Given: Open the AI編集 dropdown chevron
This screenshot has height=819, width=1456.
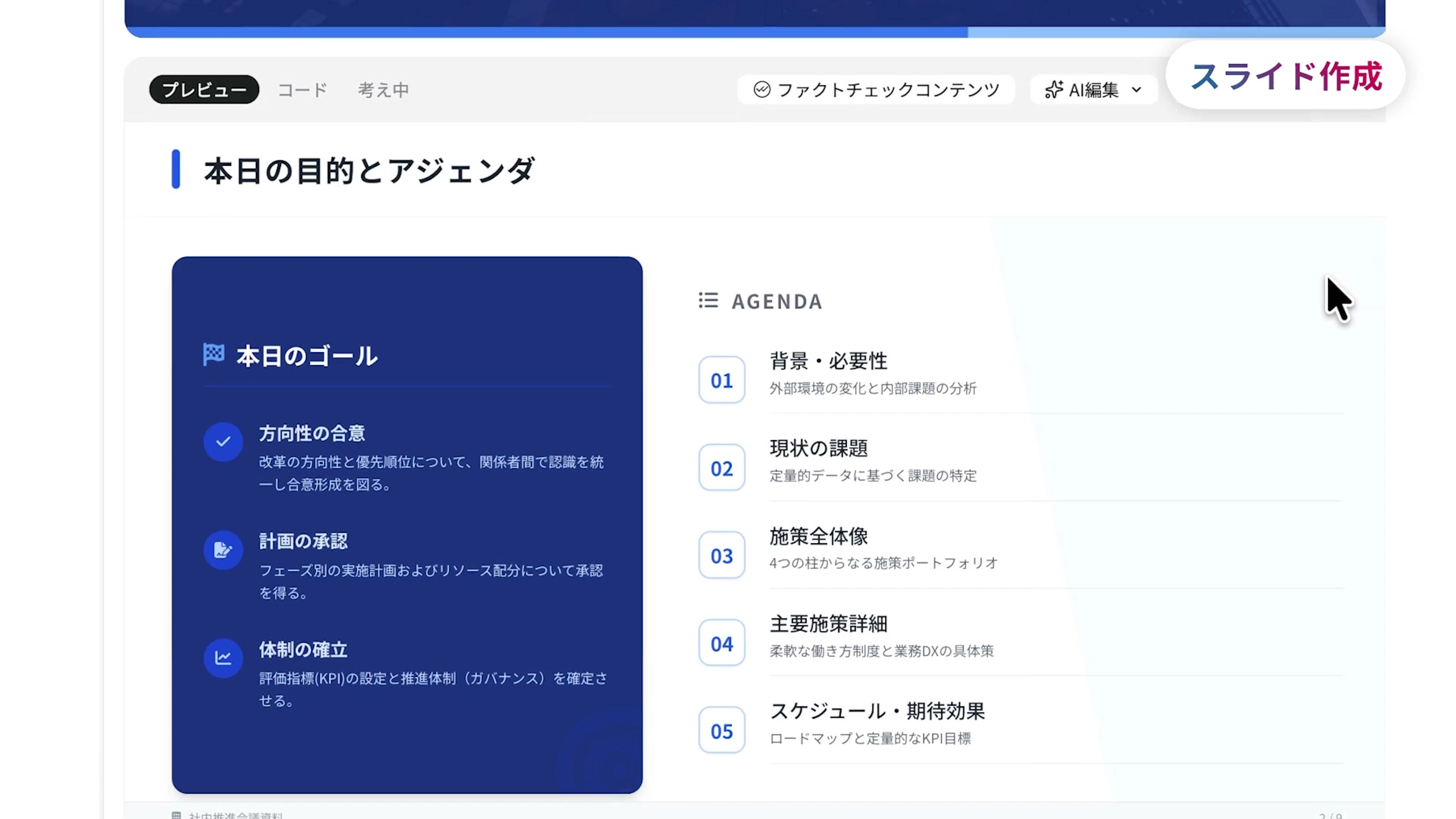Looking at the screenshot, I should tap(1137, 90).
